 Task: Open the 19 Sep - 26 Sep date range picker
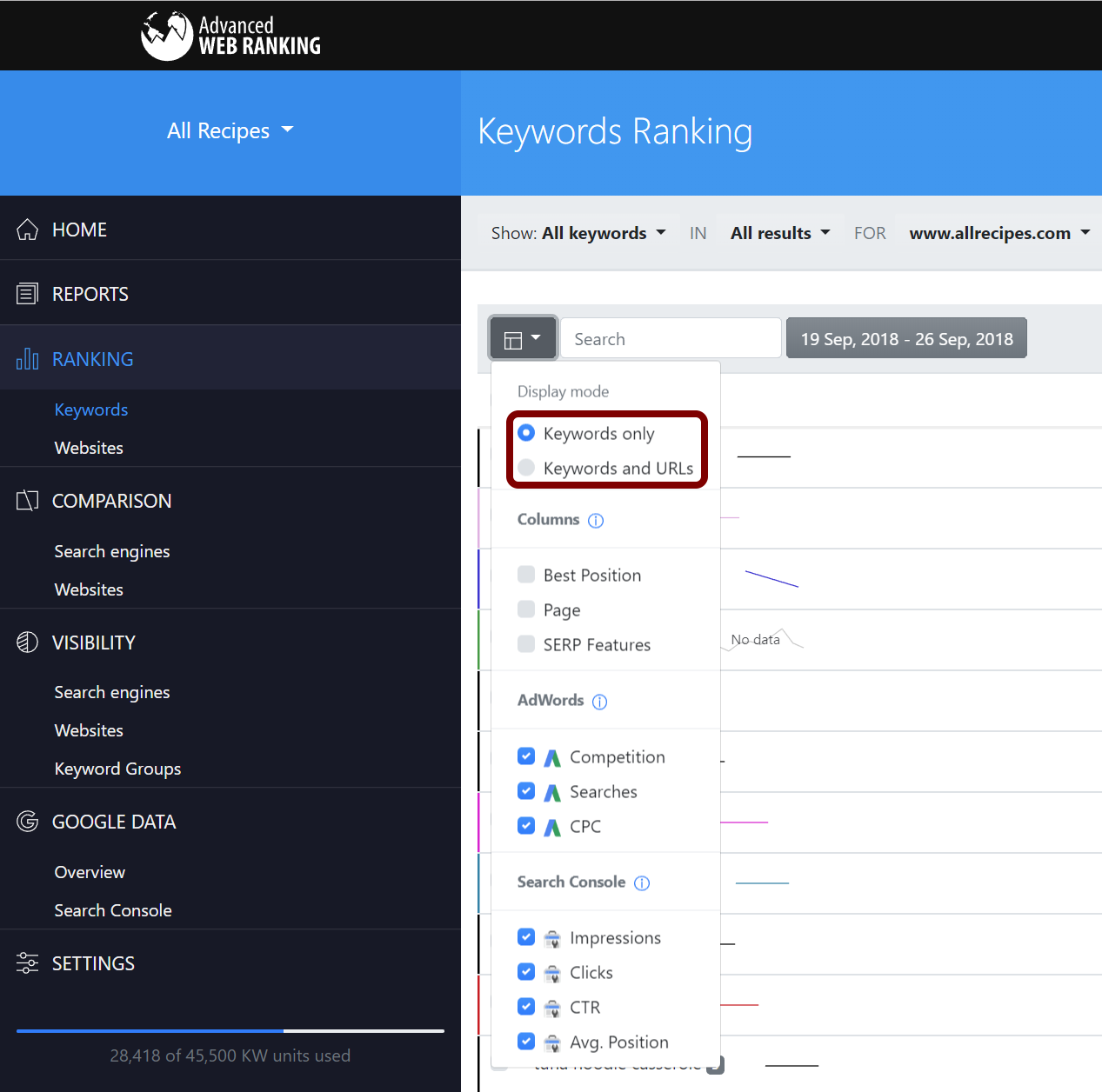[x=906, y=338]
